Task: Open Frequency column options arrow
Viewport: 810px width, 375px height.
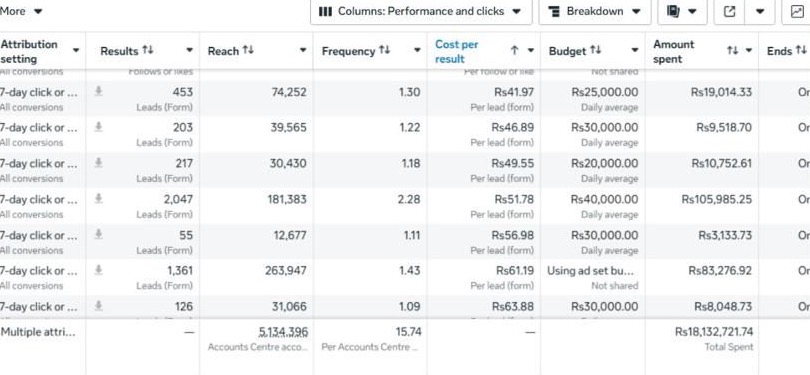Action: 417,51
